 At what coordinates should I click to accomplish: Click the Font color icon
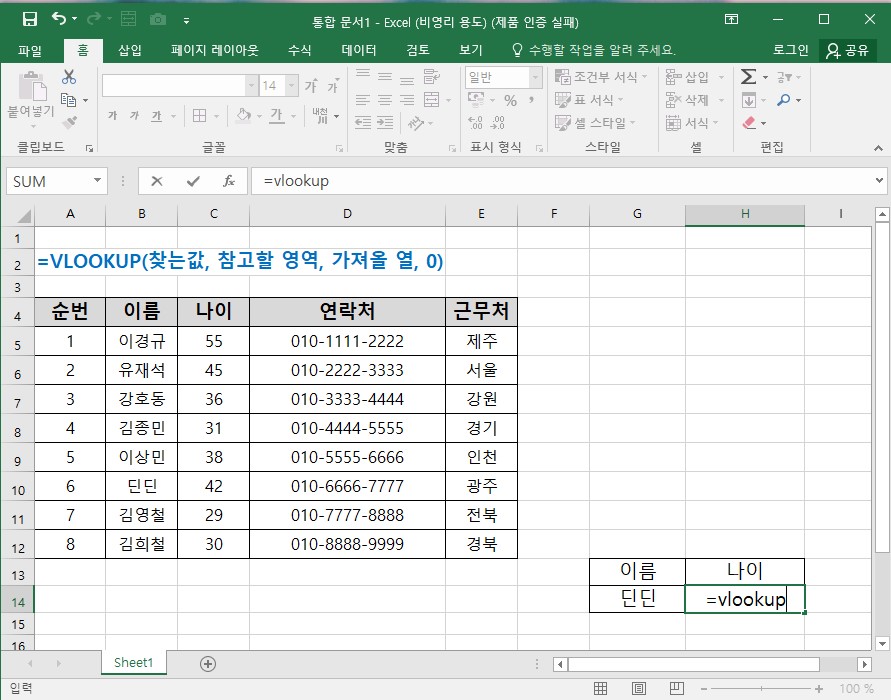[x=277, y=116]
